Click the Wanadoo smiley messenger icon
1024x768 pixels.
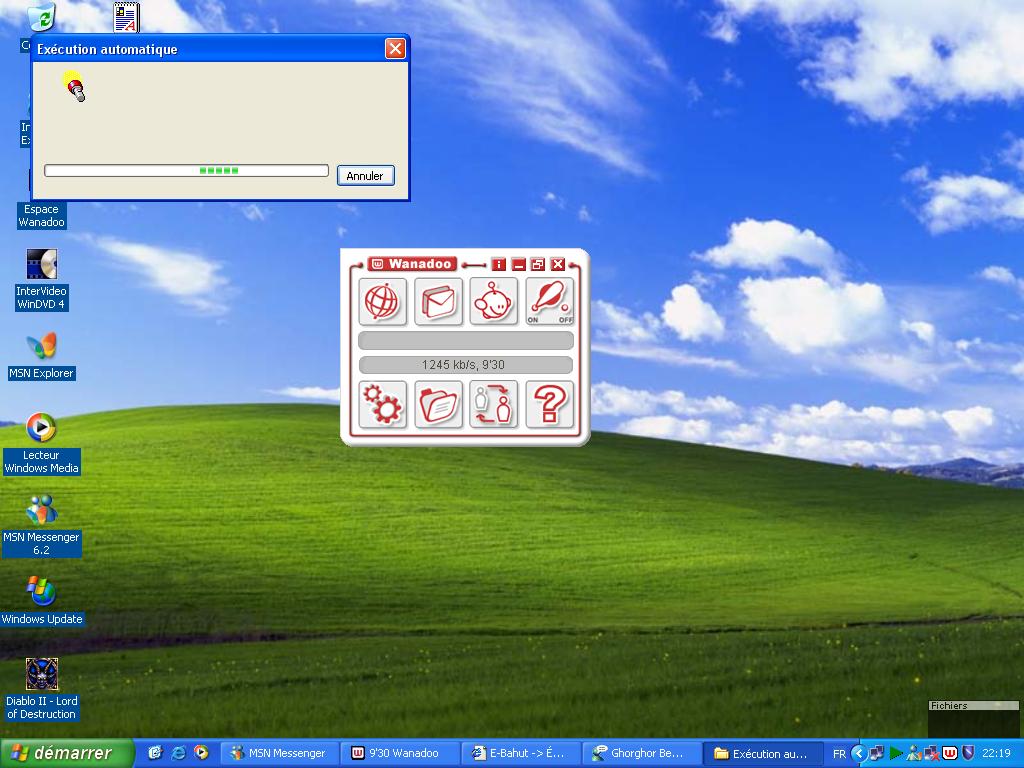click(x=494, y=301)
